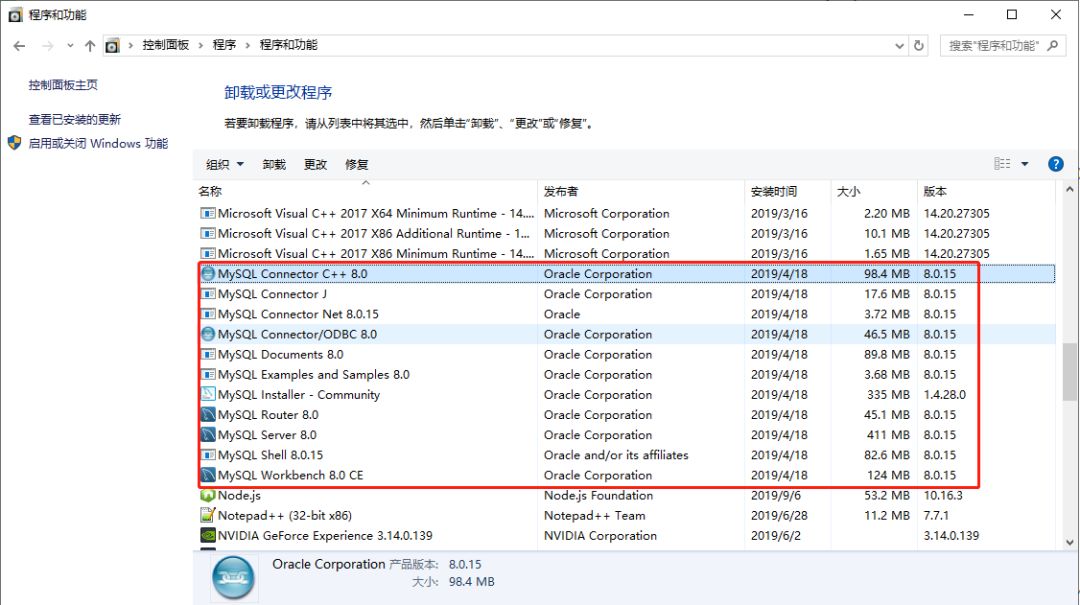
Task: Click 卸载 in the toolbar
Action: coord(274,164)
